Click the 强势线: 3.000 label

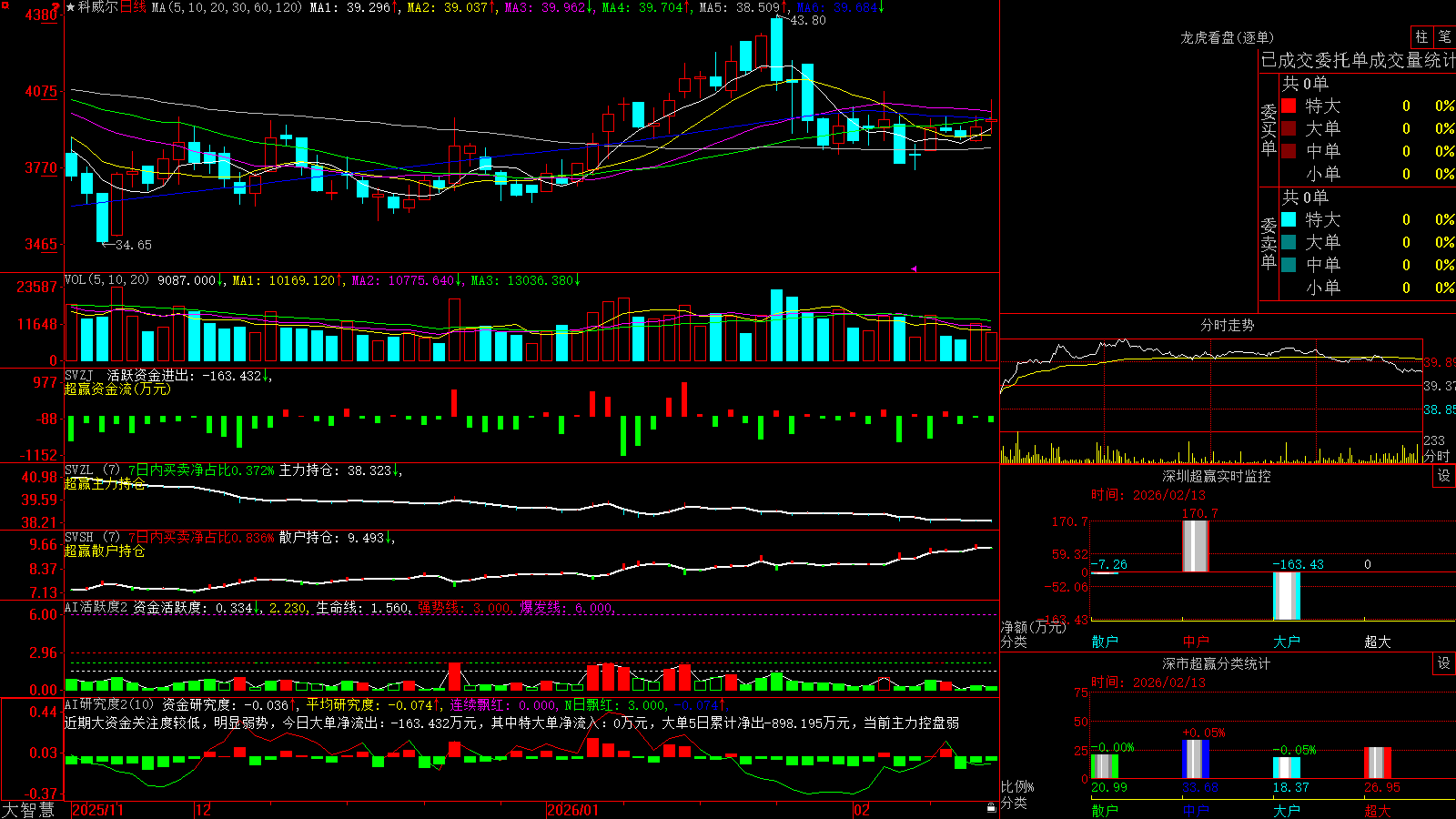(465, 607)
